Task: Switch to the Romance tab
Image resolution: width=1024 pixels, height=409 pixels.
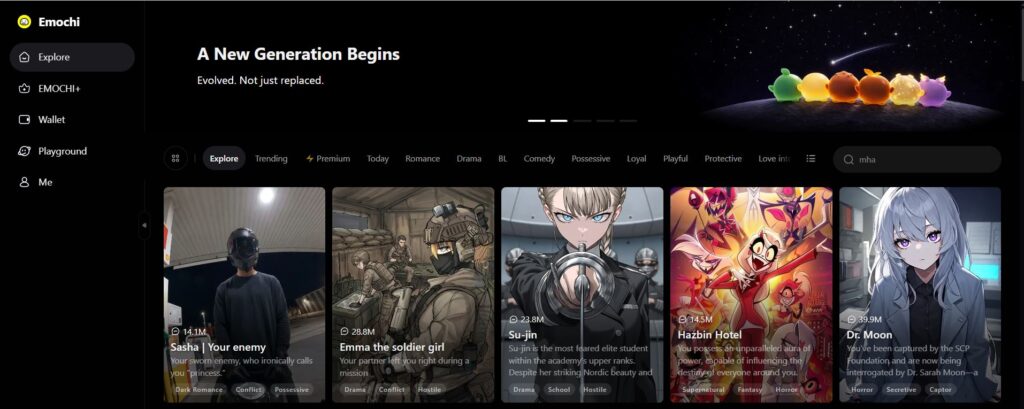Action: [x=423, y=158]
